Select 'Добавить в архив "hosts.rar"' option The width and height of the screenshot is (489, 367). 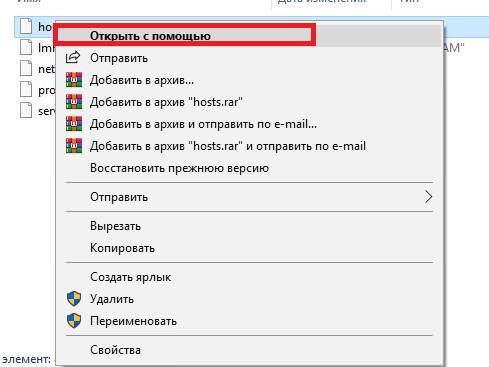(x=250, y=102)
